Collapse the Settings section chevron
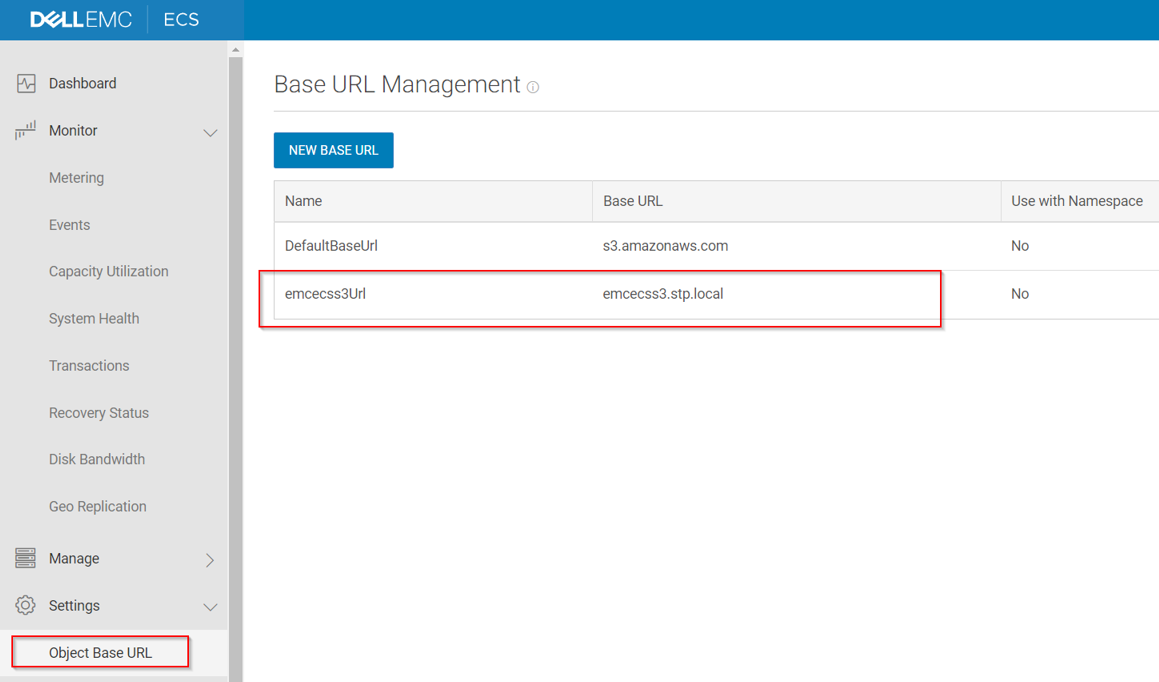This screenshot has height=682, width=1159. point(210,607)
